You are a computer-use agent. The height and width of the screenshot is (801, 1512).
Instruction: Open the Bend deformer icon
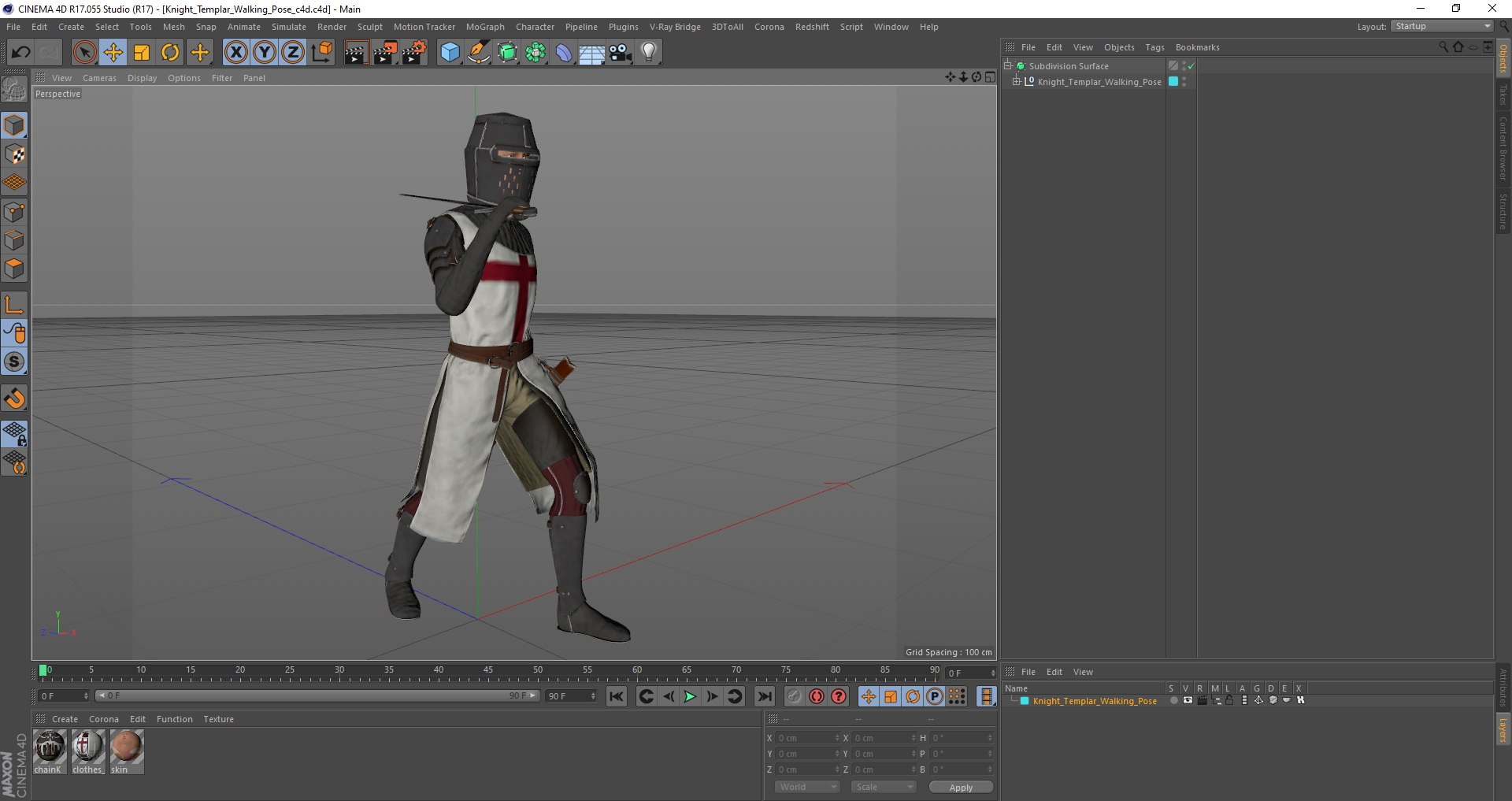(564, 53)
